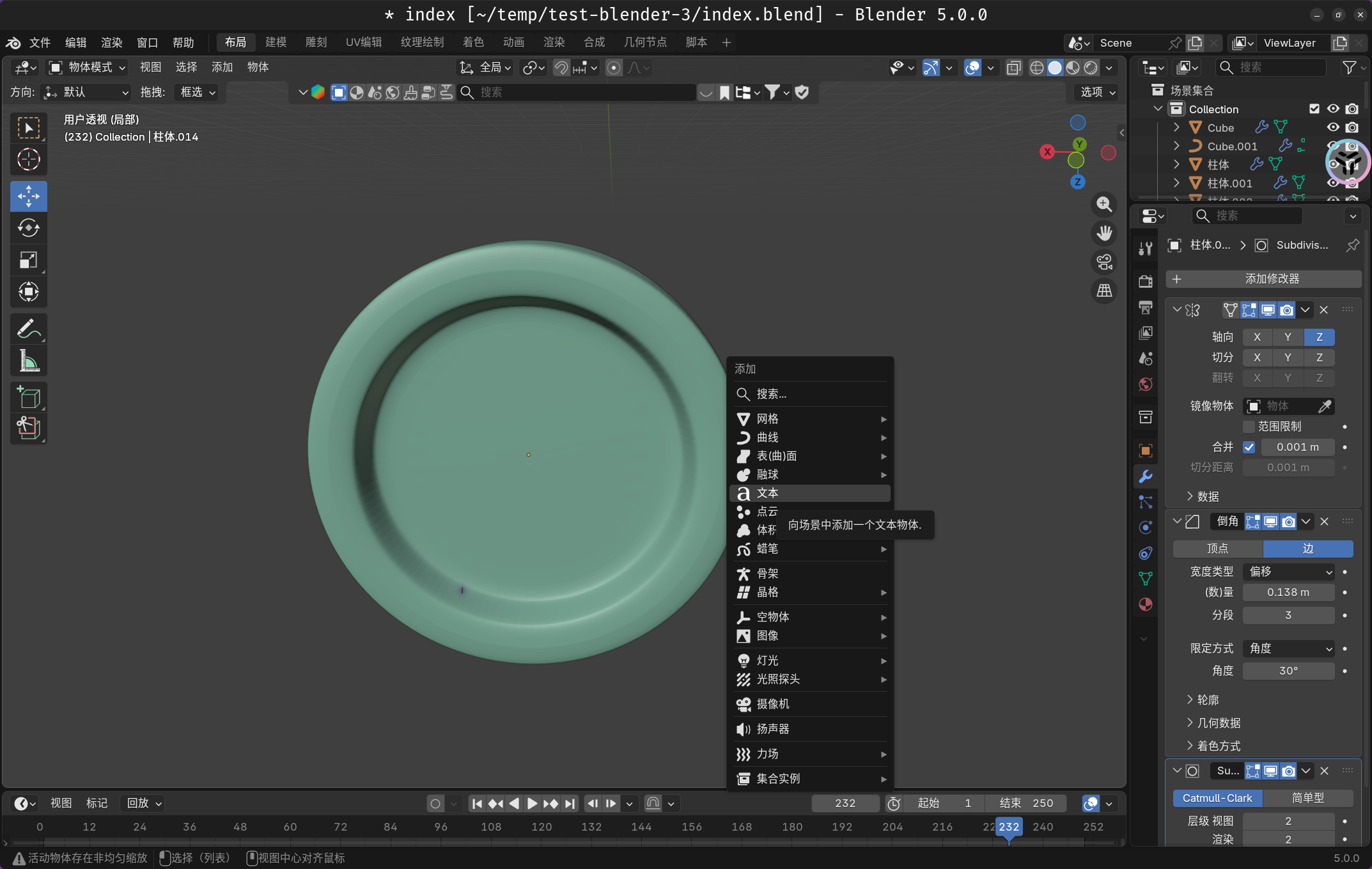
Task: Select the Rotate tool in toolbar
Action: [x=28, y=228]
